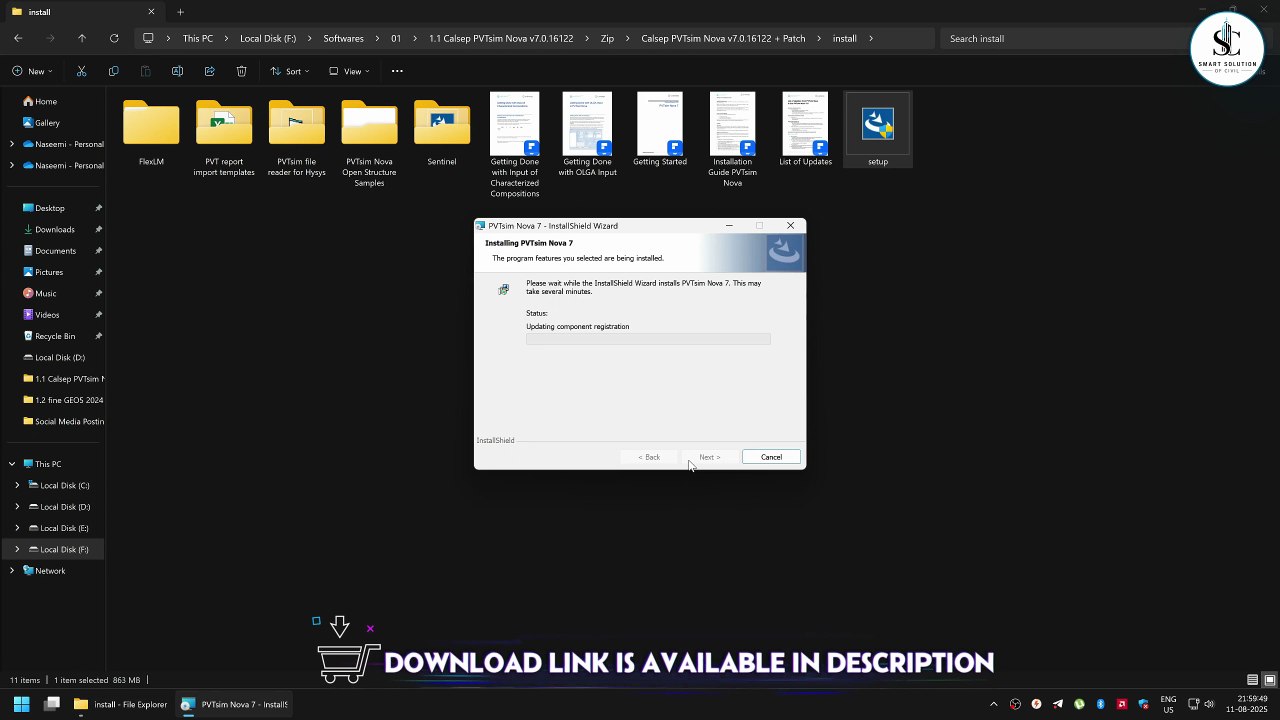This screenshot has height=720, width=1280.
Task: Click the disabled Next button in wizard
Action: [710, 457]
